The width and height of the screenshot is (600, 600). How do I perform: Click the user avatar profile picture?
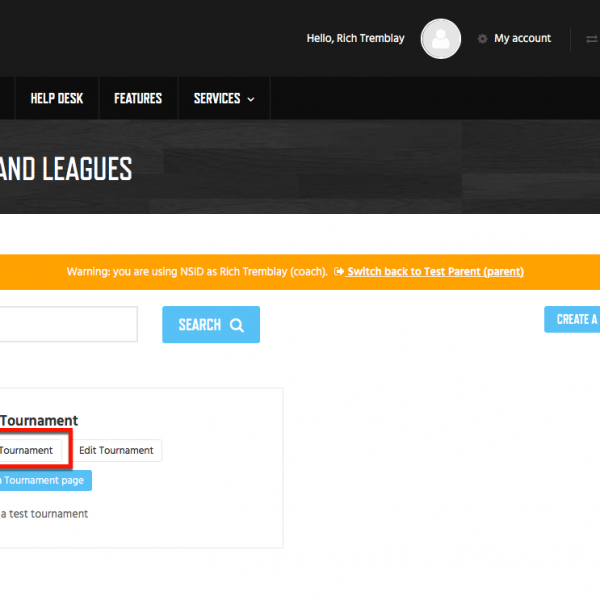tap(440, 39)
